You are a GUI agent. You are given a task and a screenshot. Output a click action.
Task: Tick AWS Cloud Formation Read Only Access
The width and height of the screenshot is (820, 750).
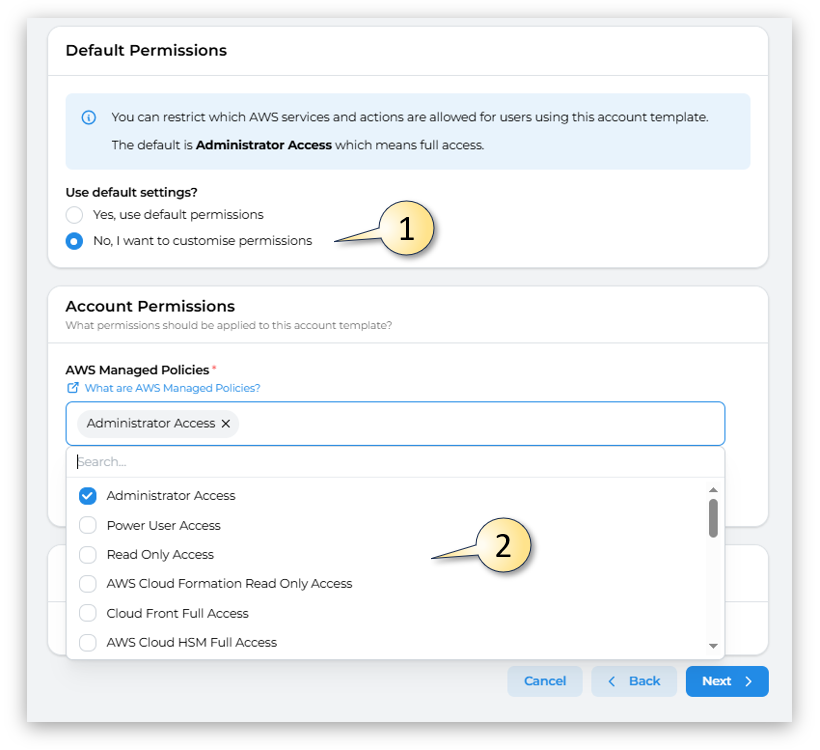pos(88,584)
